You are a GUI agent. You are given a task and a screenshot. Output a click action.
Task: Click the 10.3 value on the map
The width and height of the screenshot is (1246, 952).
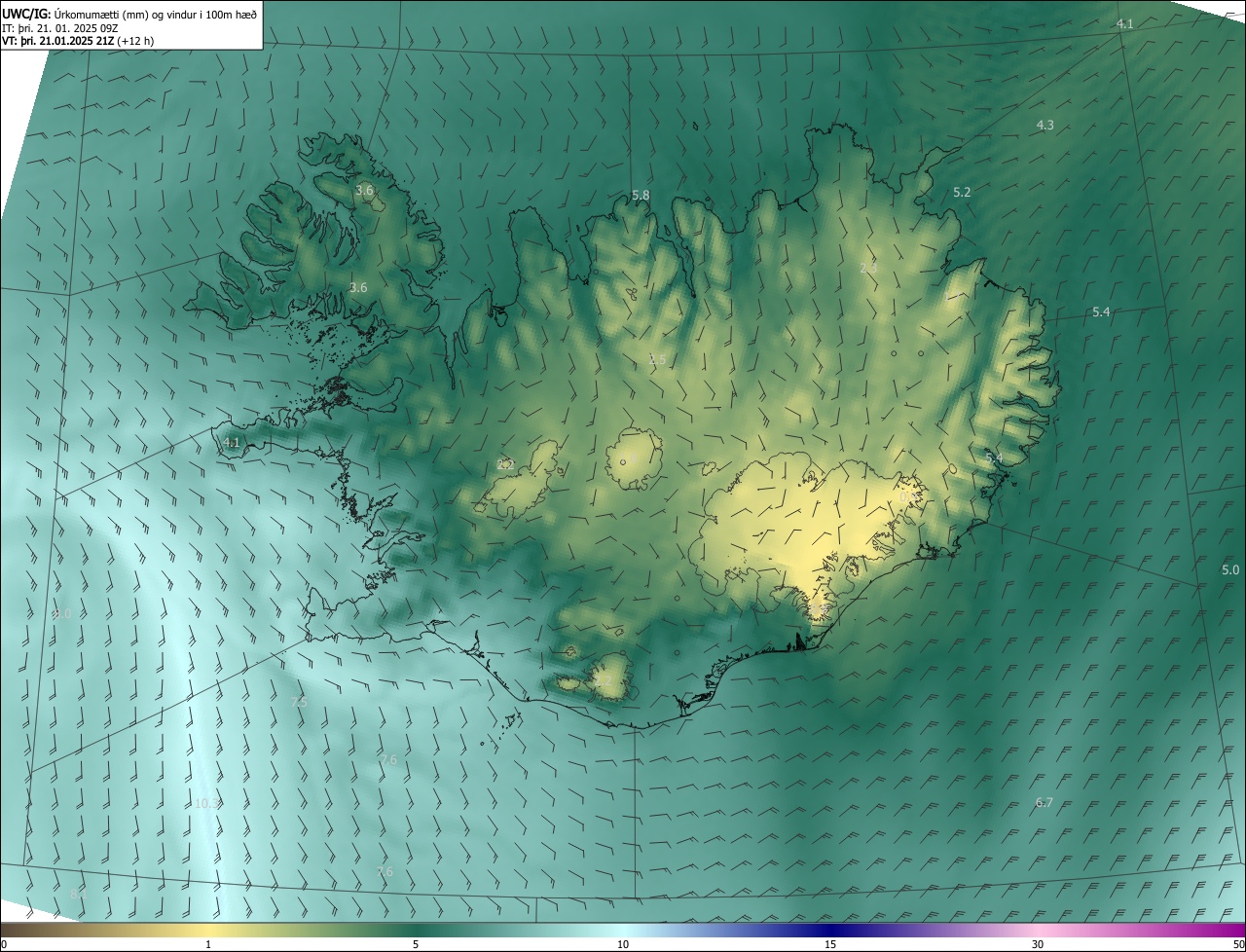[206, 804]
